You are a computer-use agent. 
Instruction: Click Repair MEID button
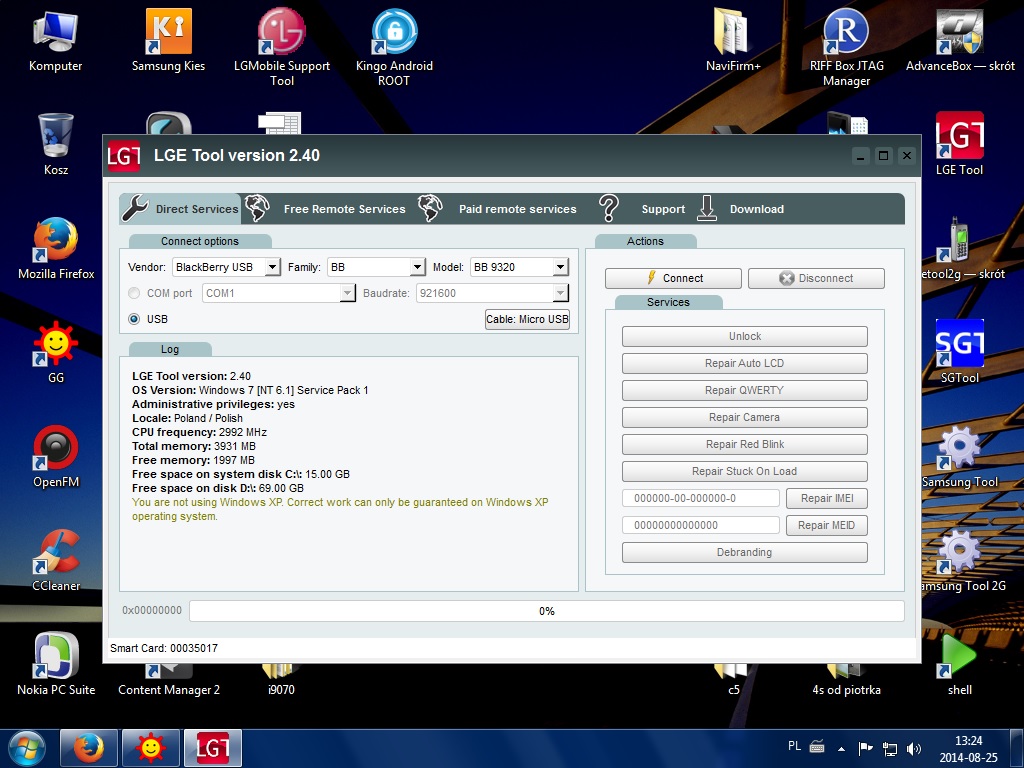click(x=827, y=525)
